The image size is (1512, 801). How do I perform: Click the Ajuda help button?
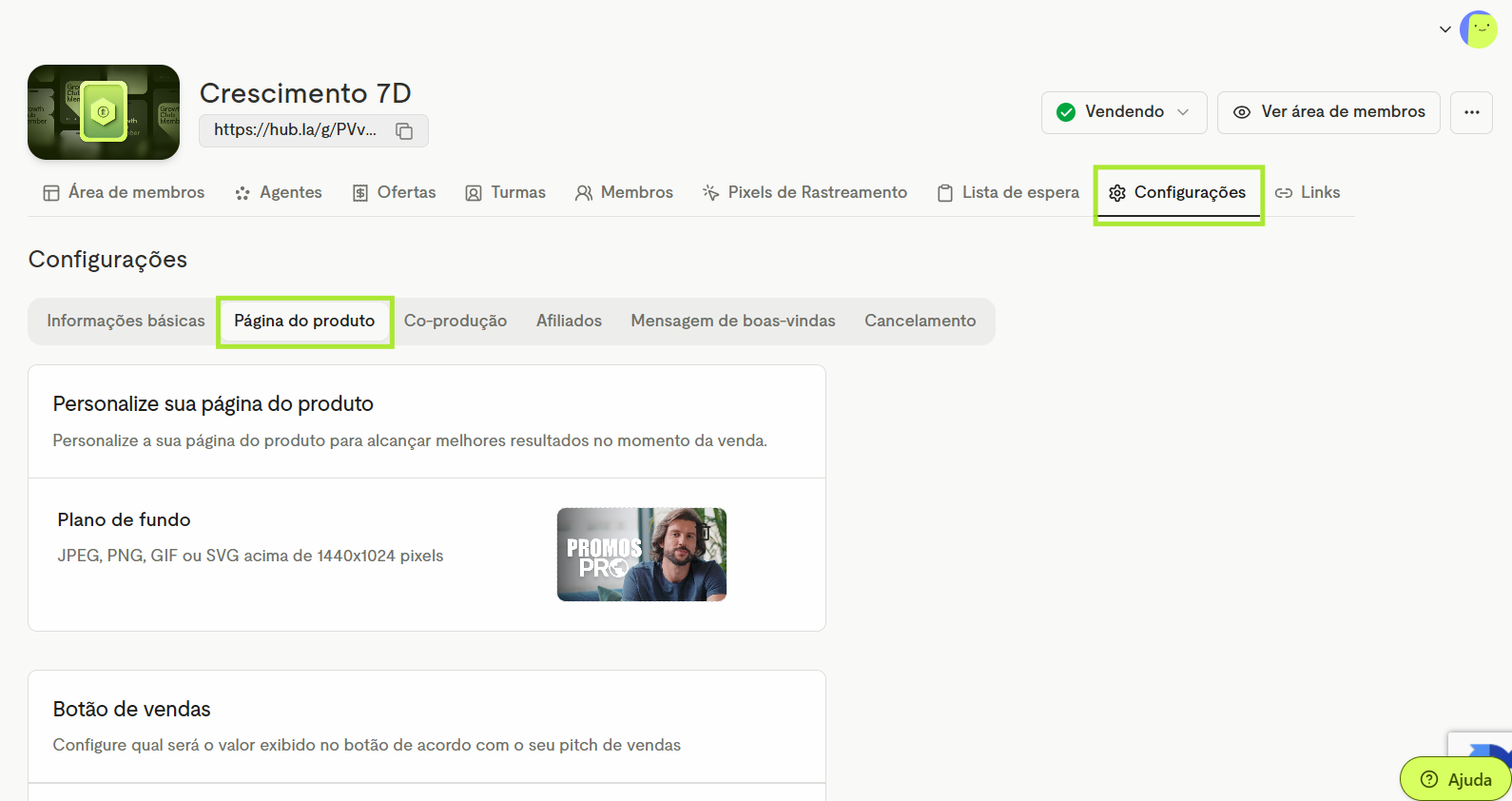(1456, 779)
